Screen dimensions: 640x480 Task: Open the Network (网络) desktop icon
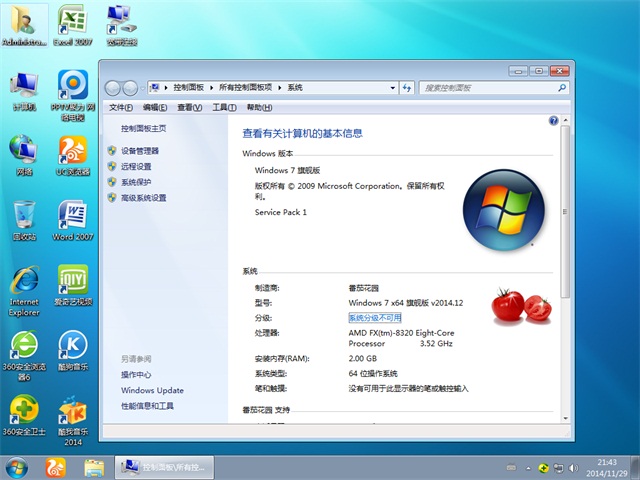[24, 156]
